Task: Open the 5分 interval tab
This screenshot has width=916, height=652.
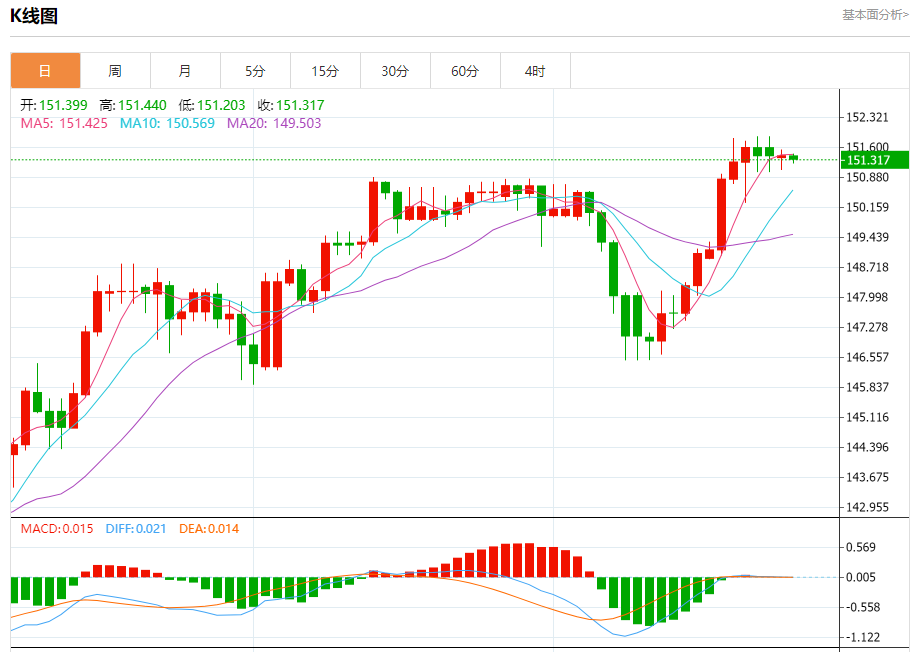Action: point(255,71)
